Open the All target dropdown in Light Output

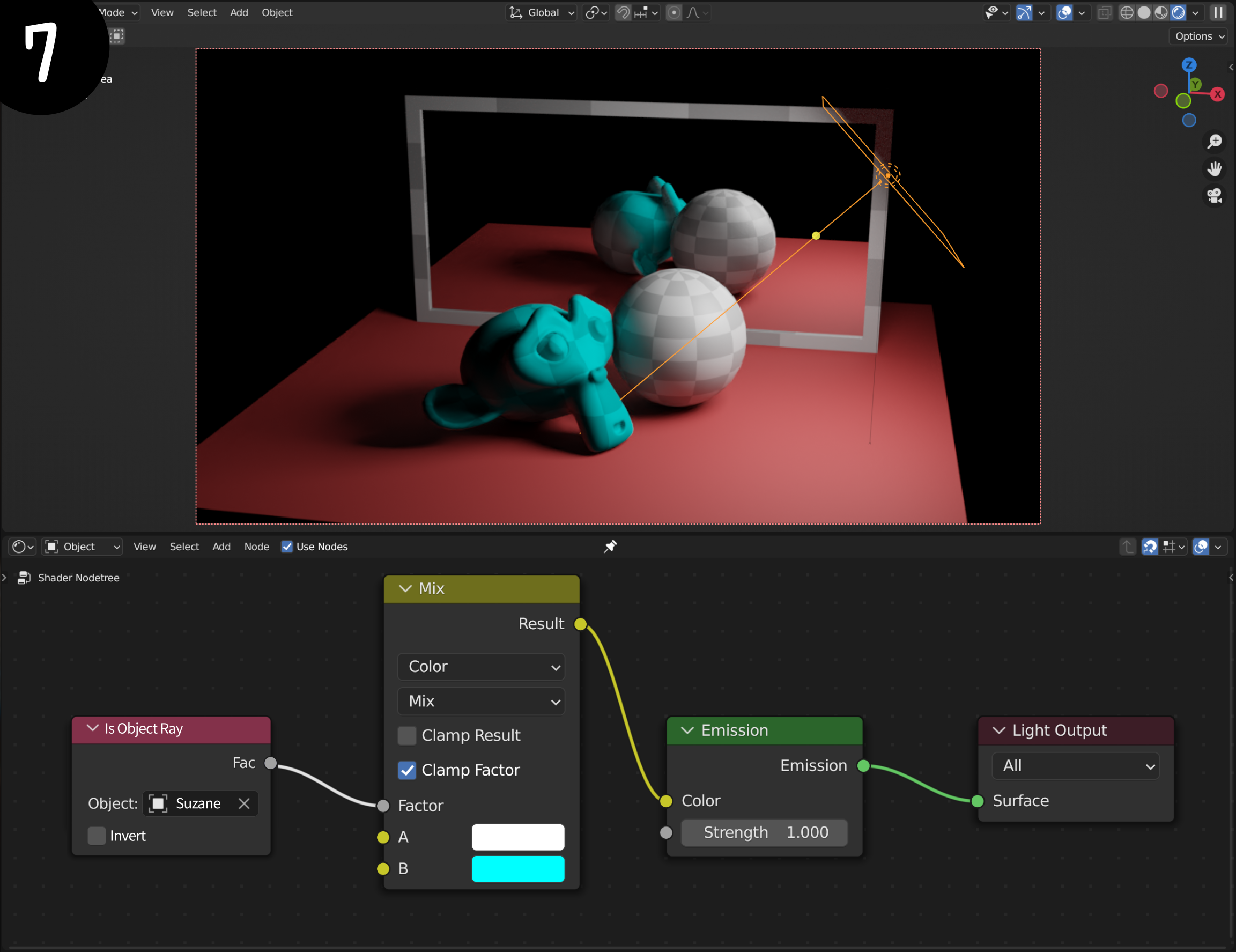point(1075,766)
